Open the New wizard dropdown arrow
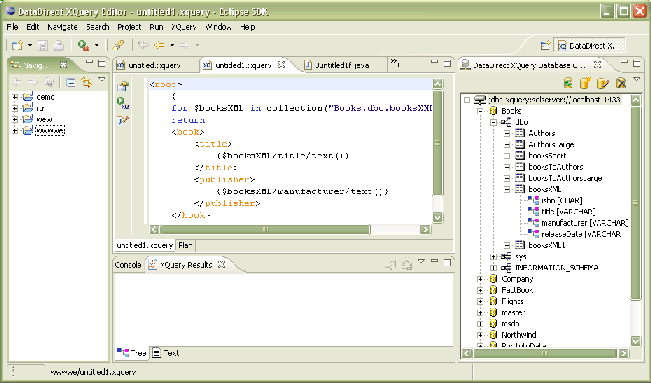The height and width of the screenshot is (383, 651). pyautogui.click(x=30, y=45)
